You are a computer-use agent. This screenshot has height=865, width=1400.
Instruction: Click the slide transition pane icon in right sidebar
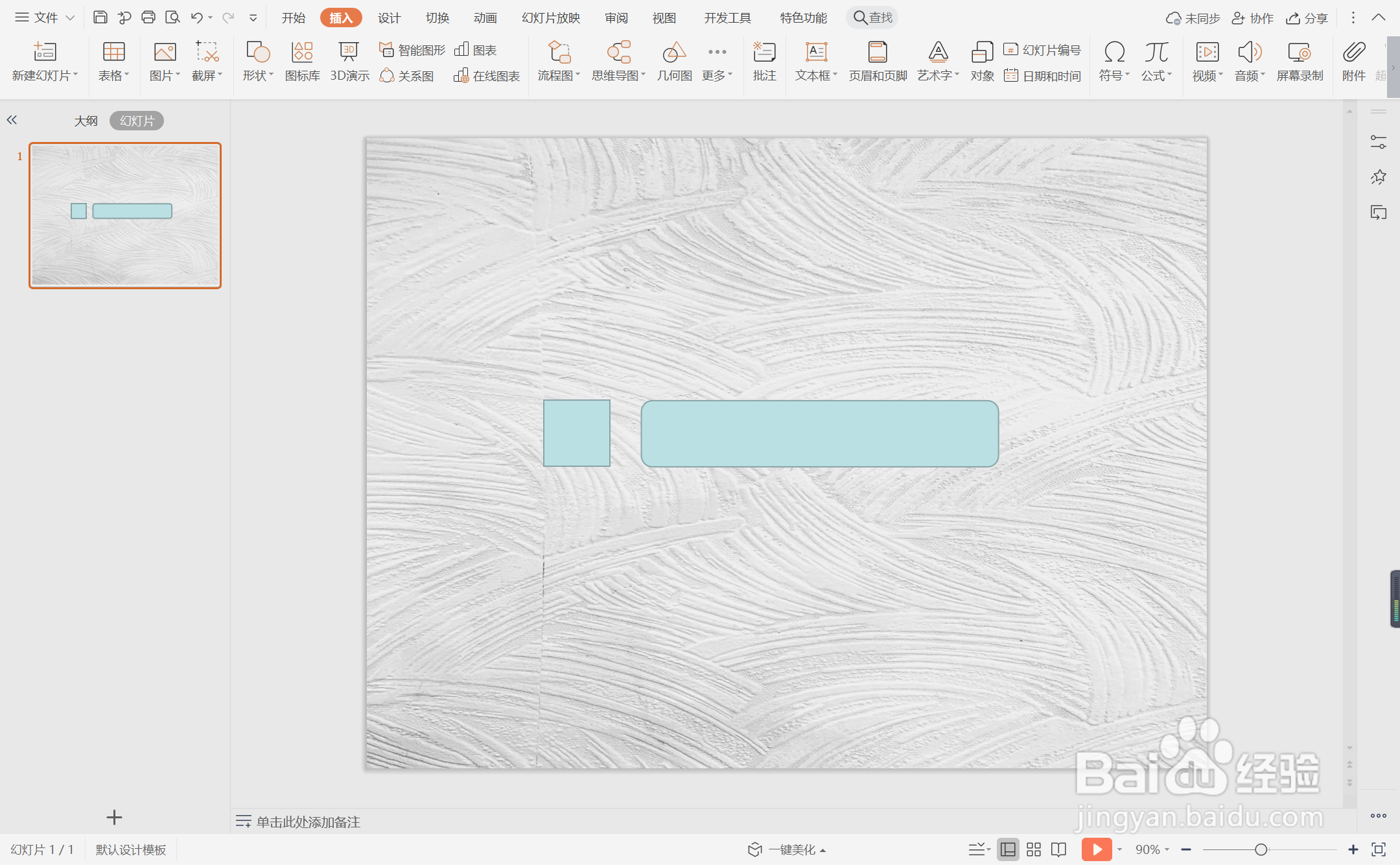pos(1379,213)
